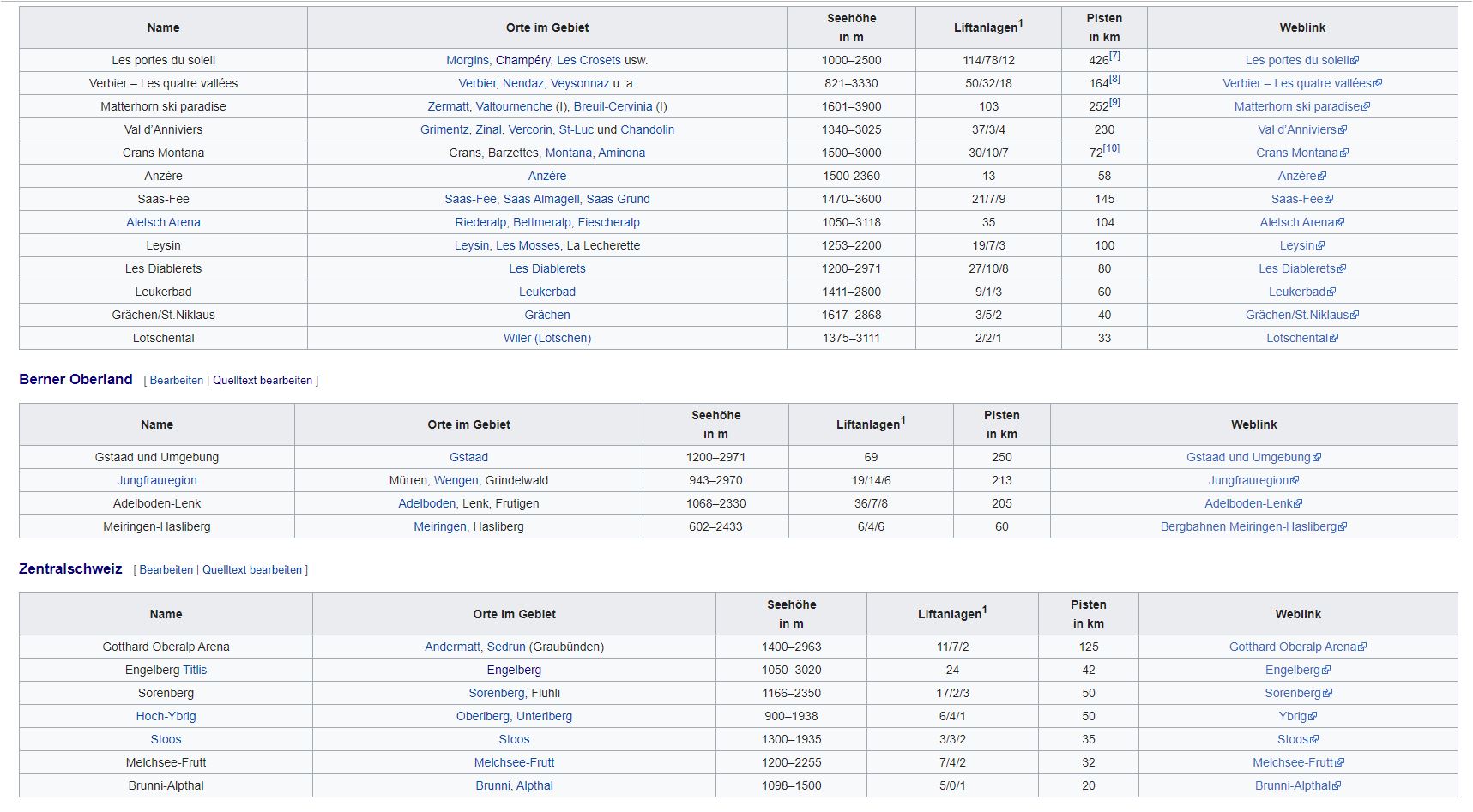Open the St-Luc link
Image resolution: width=1473 pixels, height=812 pixels.
pos(576,129)
